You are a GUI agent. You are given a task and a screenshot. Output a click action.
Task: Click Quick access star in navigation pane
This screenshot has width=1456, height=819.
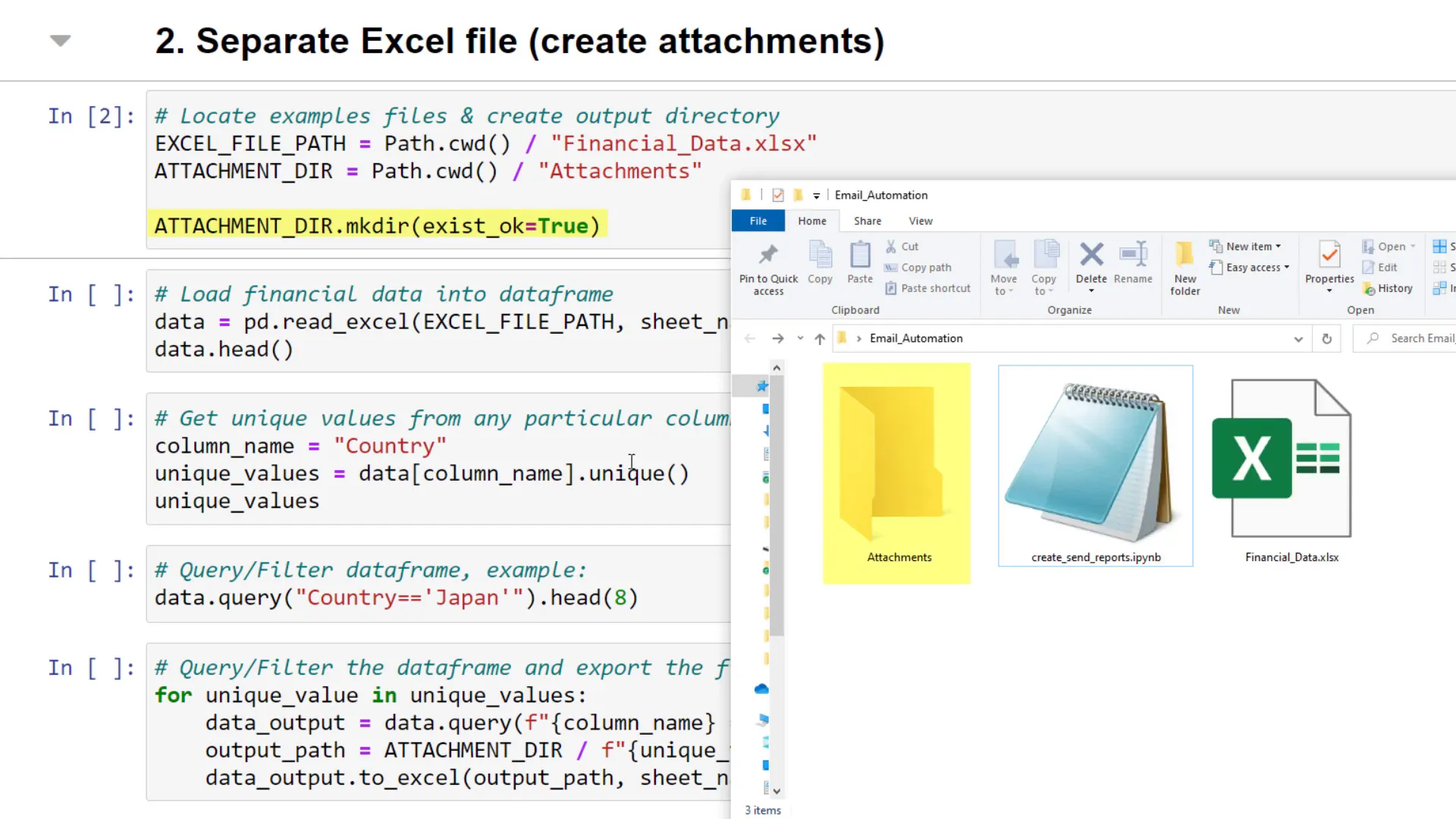(762, 386)
